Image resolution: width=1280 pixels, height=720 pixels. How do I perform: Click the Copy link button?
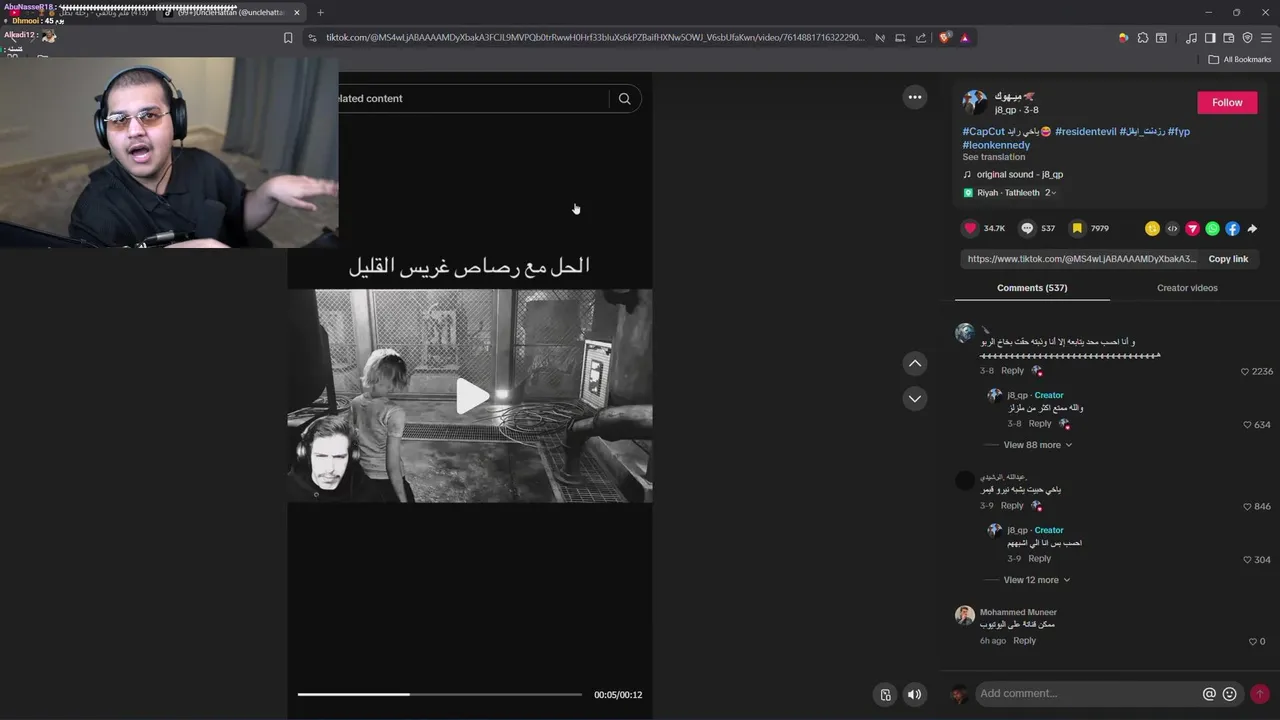click(x=1228, y=259)
